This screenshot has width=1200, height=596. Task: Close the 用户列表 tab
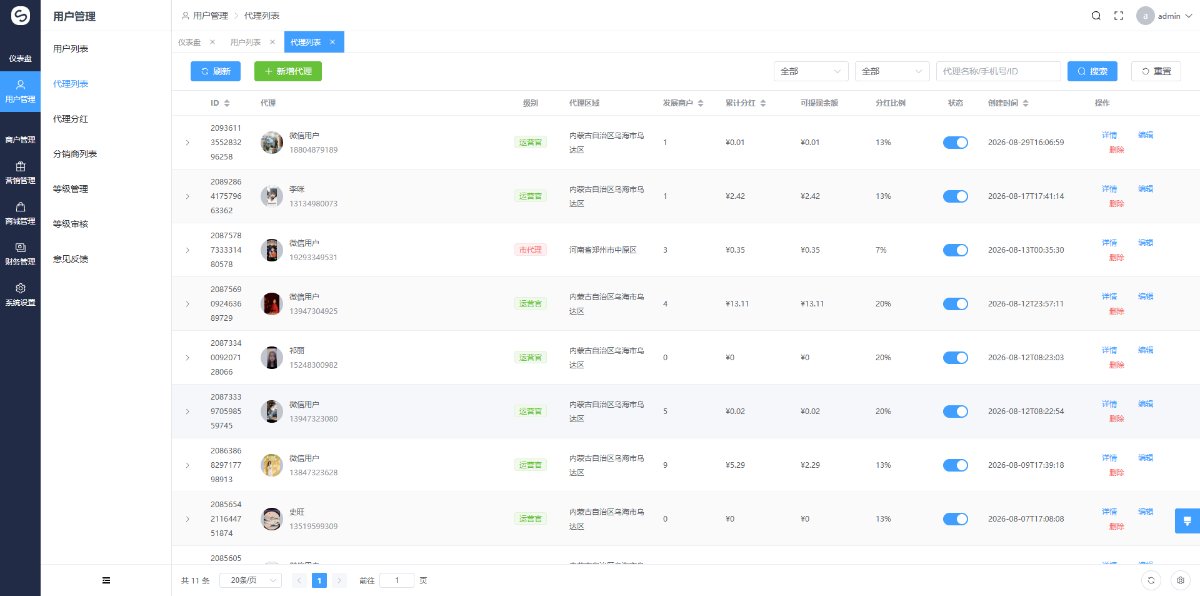point(272,42)
